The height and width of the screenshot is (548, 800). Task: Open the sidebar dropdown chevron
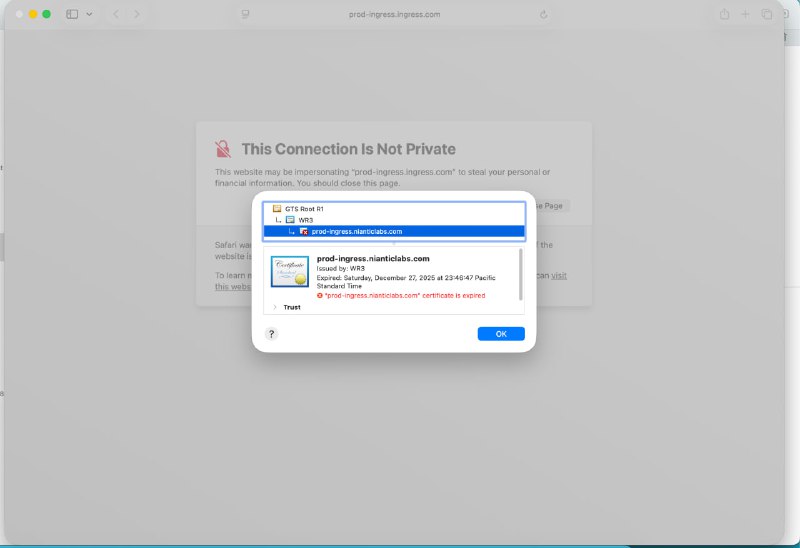click(x=89, y=14)
